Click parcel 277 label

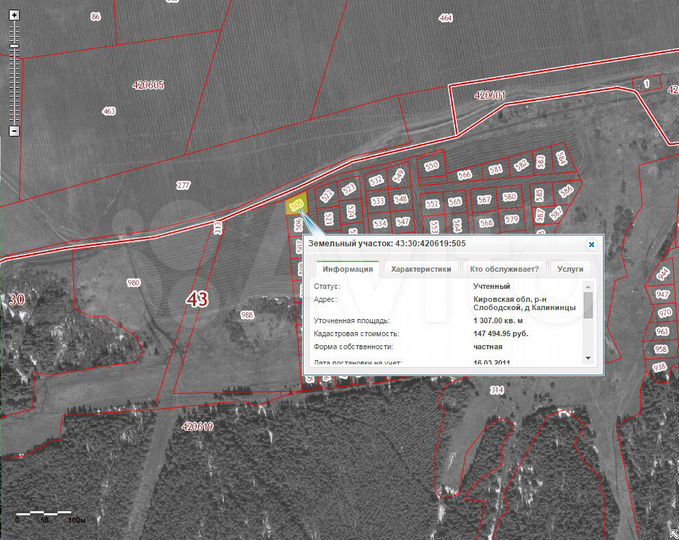tap(183, 185)
